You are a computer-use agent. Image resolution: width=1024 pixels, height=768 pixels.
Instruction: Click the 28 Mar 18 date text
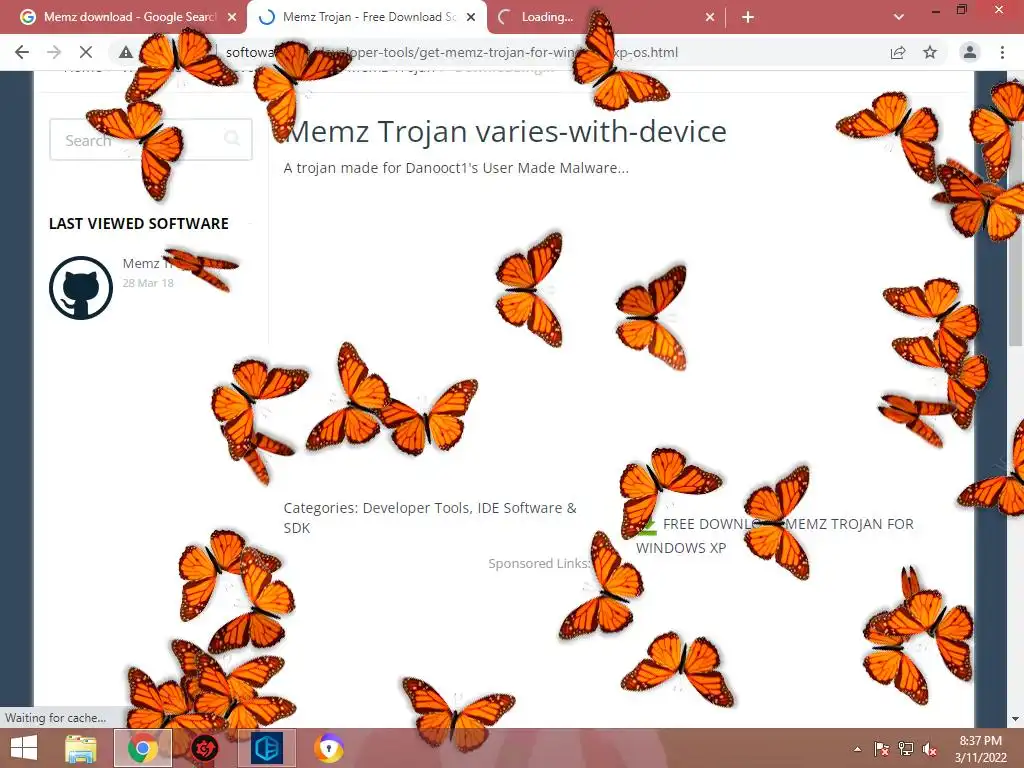148,283
